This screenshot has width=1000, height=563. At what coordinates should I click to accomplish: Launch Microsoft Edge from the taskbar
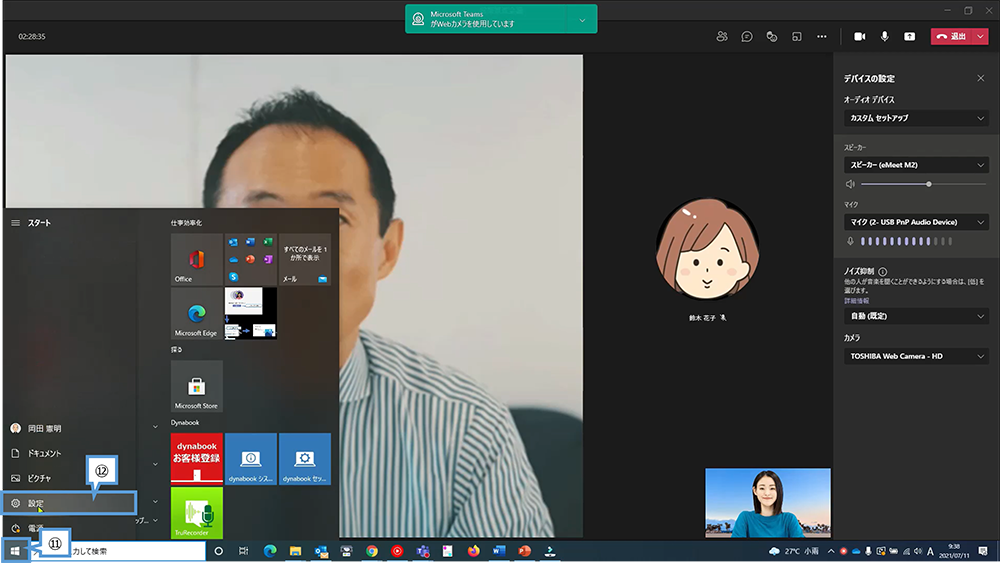[x=270, y=551]
